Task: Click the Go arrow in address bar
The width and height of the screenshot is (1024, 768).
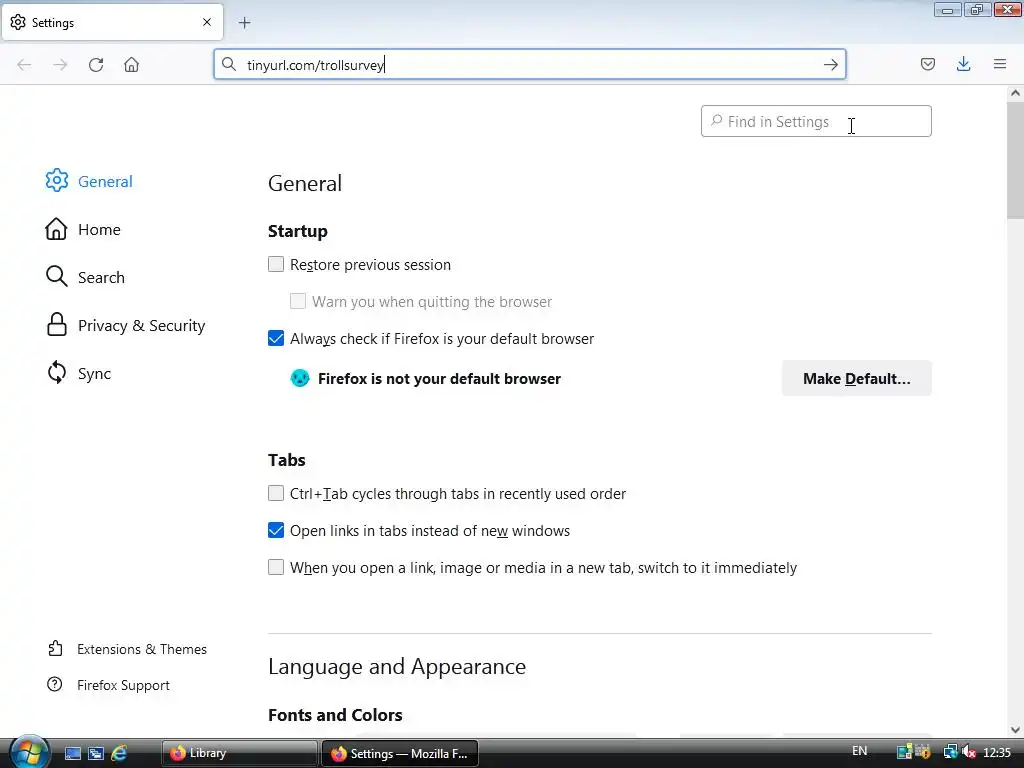Action: point(831,65)
